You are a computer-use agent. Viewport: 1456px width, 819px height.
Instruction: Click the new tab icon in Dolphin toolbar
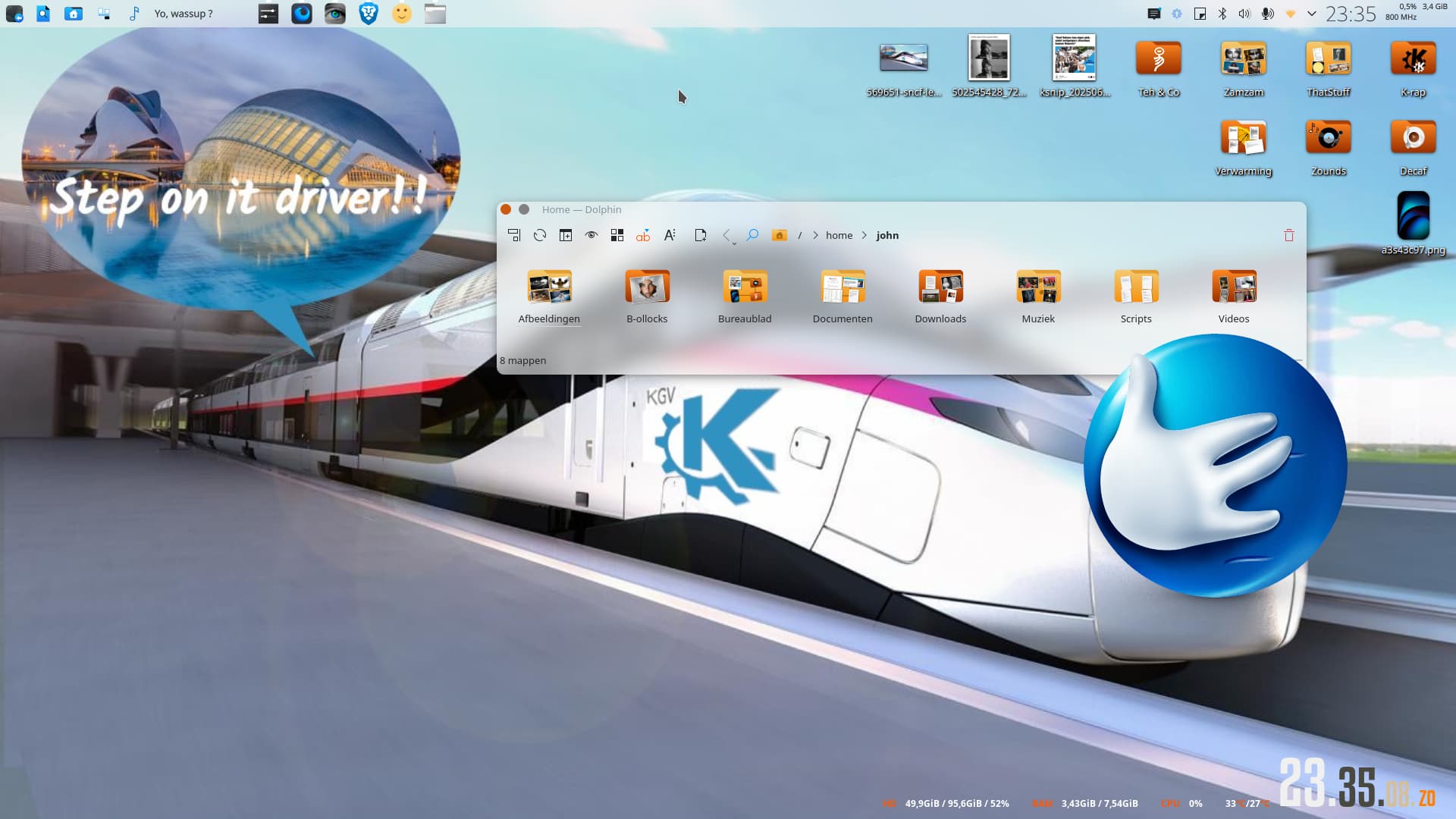566,235
